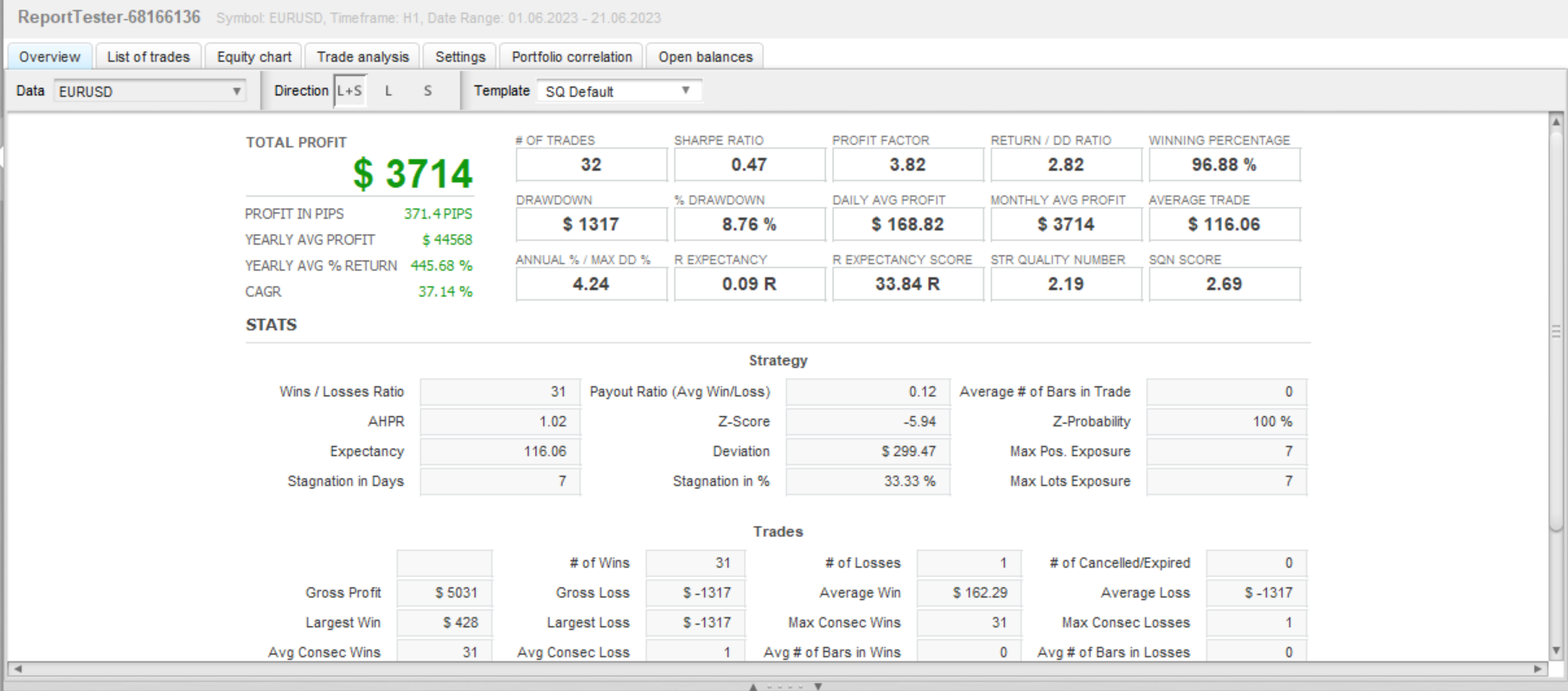Viewport: 1568px width, 691px height.
Task: Click the vertical scrollbar thumb grip
Action: click(x=1556, y=331)
